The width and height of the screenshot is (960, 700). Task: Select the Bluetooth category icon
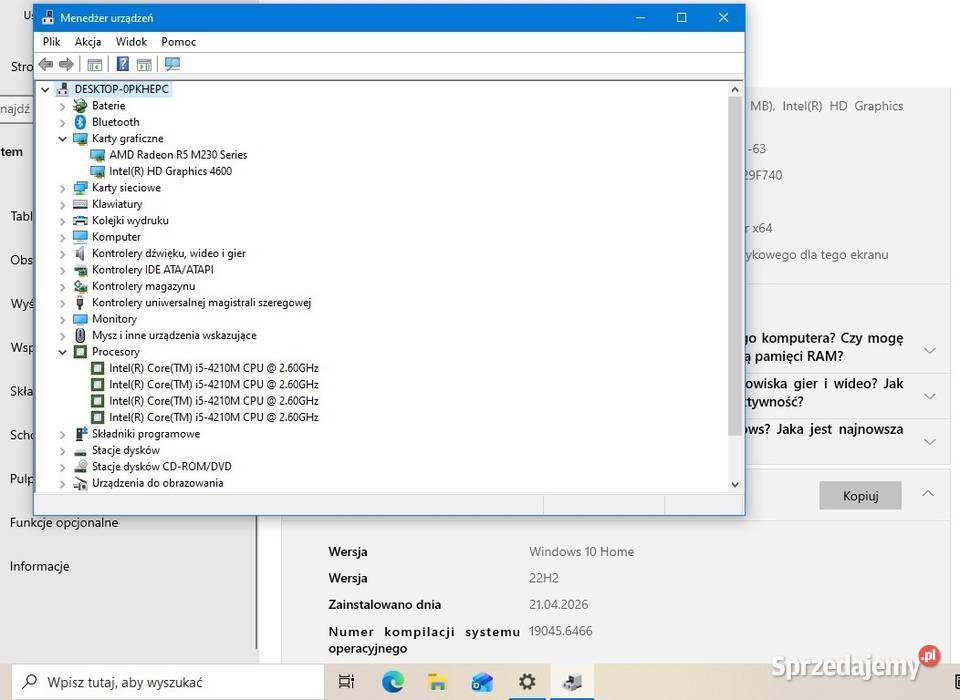[80, 122]
